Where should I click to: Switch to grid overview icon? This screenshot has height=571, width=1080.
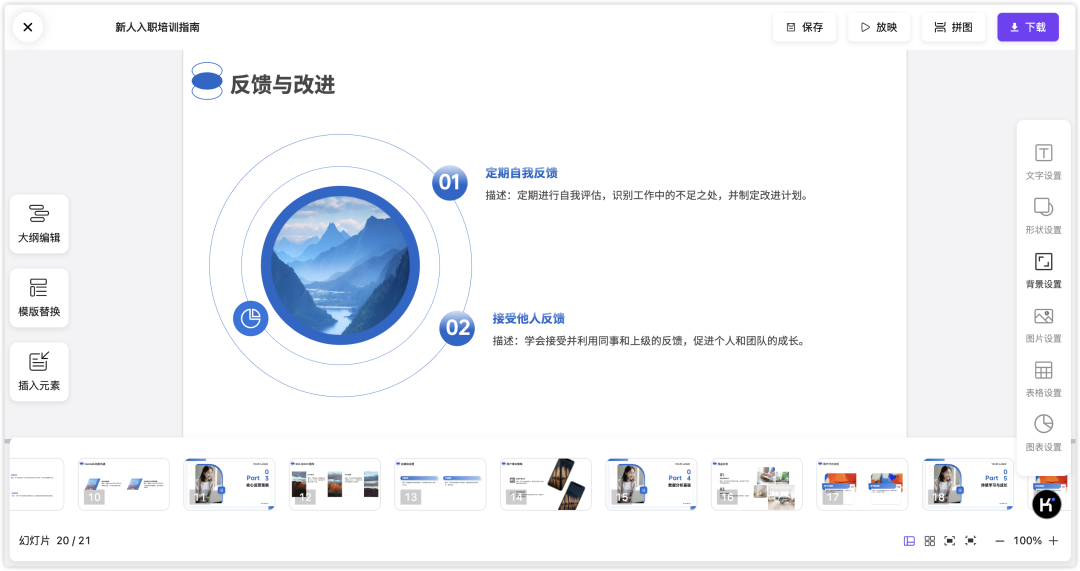(929, 541)
